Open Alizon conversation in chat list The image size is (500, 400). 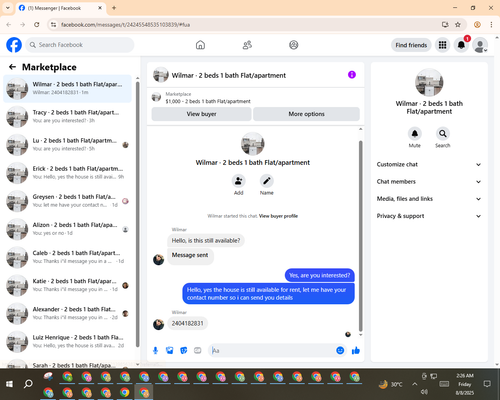[67, 229]
